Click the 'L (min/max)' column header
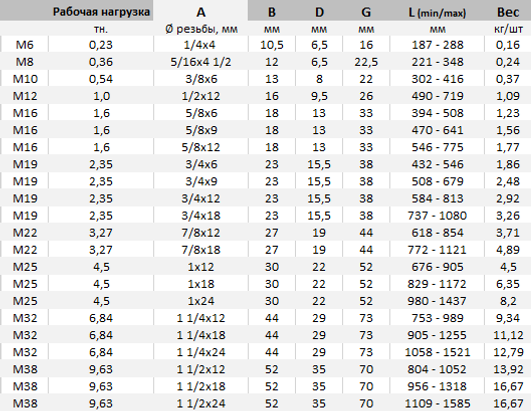Image resolution: width=531 pixels, height=411 pixels. 437,13
